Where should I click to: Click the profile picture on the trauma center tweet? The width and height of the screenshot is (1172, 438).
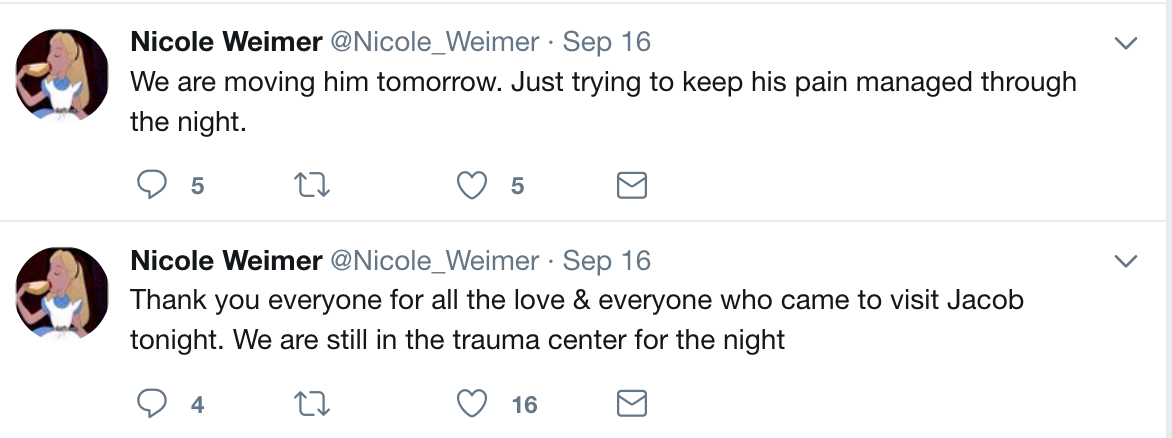point(62,293)
